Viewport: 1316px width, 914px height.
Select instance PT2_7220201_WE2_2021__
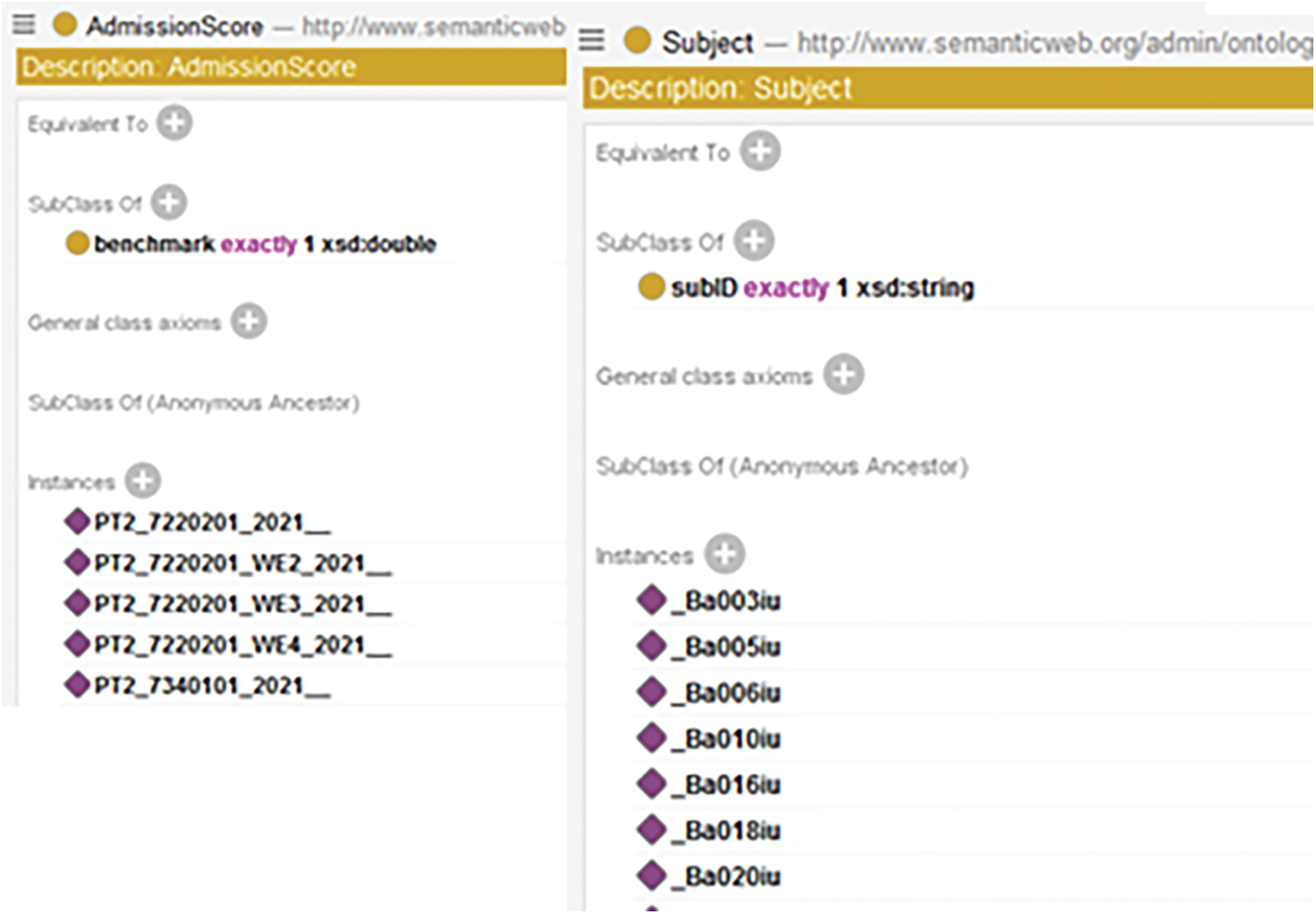click(242, 563)
